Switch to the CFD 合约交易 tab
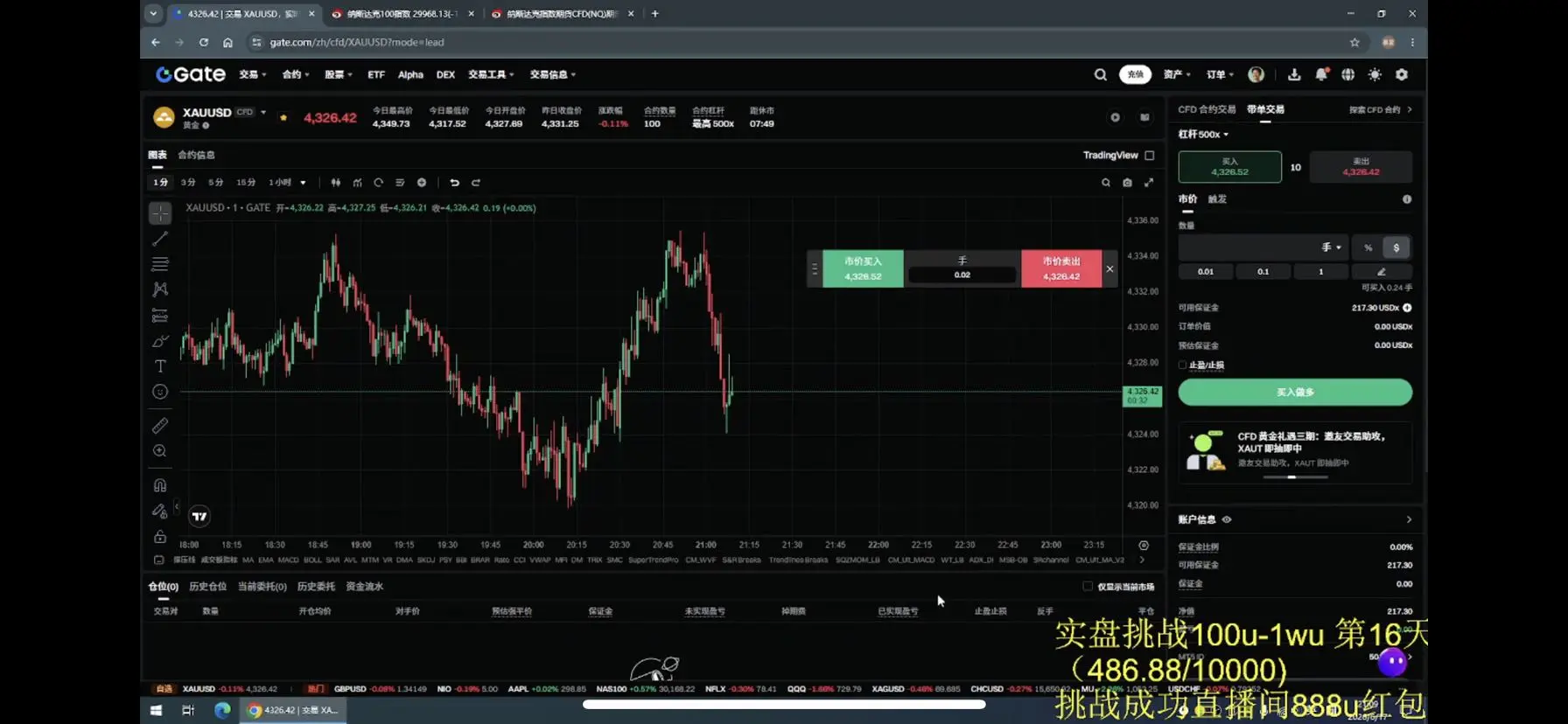The image size is (1568, 724). (1207, 110)
